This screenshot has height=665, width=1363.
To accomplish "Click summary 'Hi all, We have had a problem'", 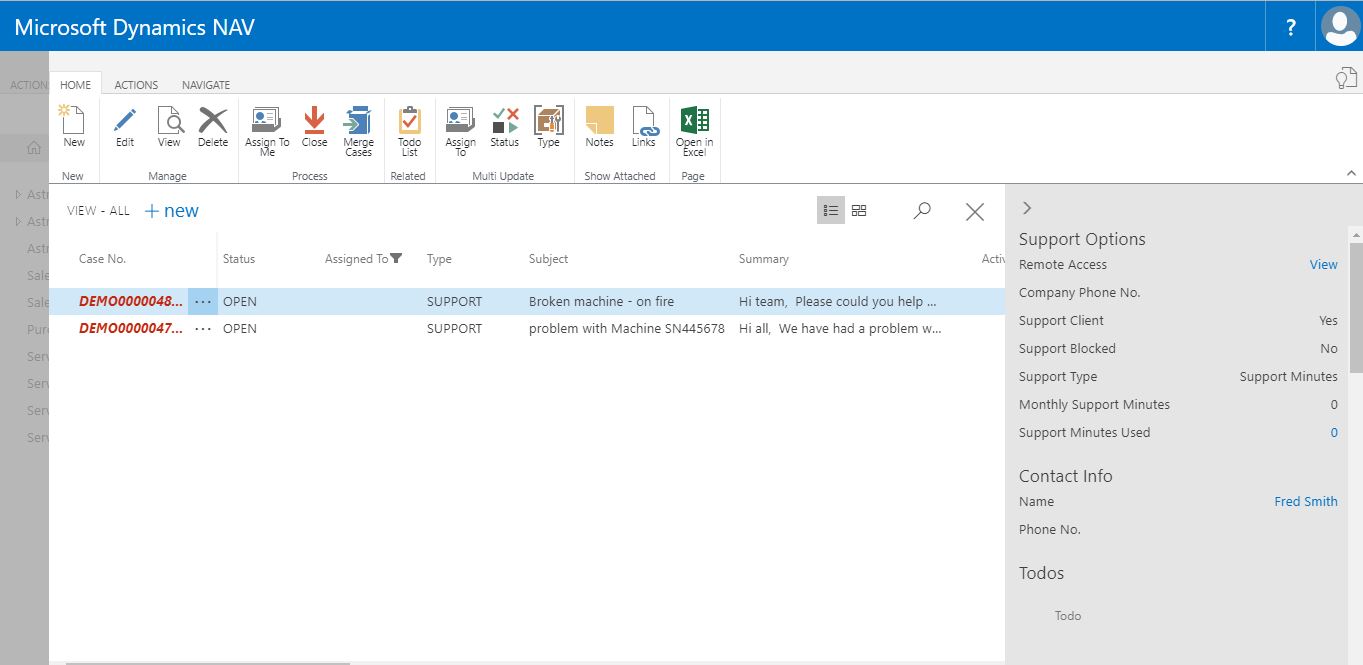I will tap(840, 328).
